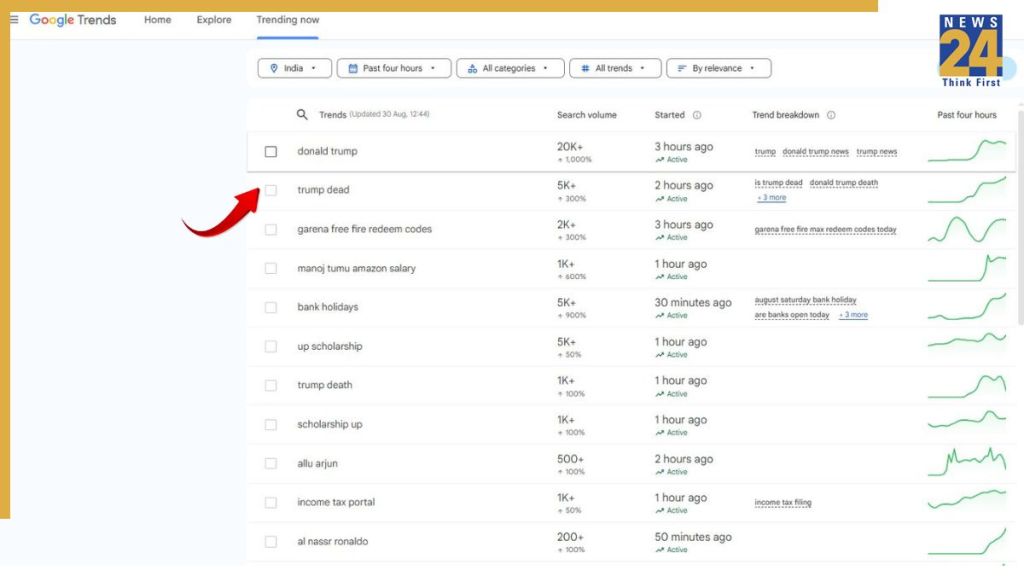Open the India location dropdown
Image resolution: width=1024 pixels, height=576 pixels.
point(294,68)
